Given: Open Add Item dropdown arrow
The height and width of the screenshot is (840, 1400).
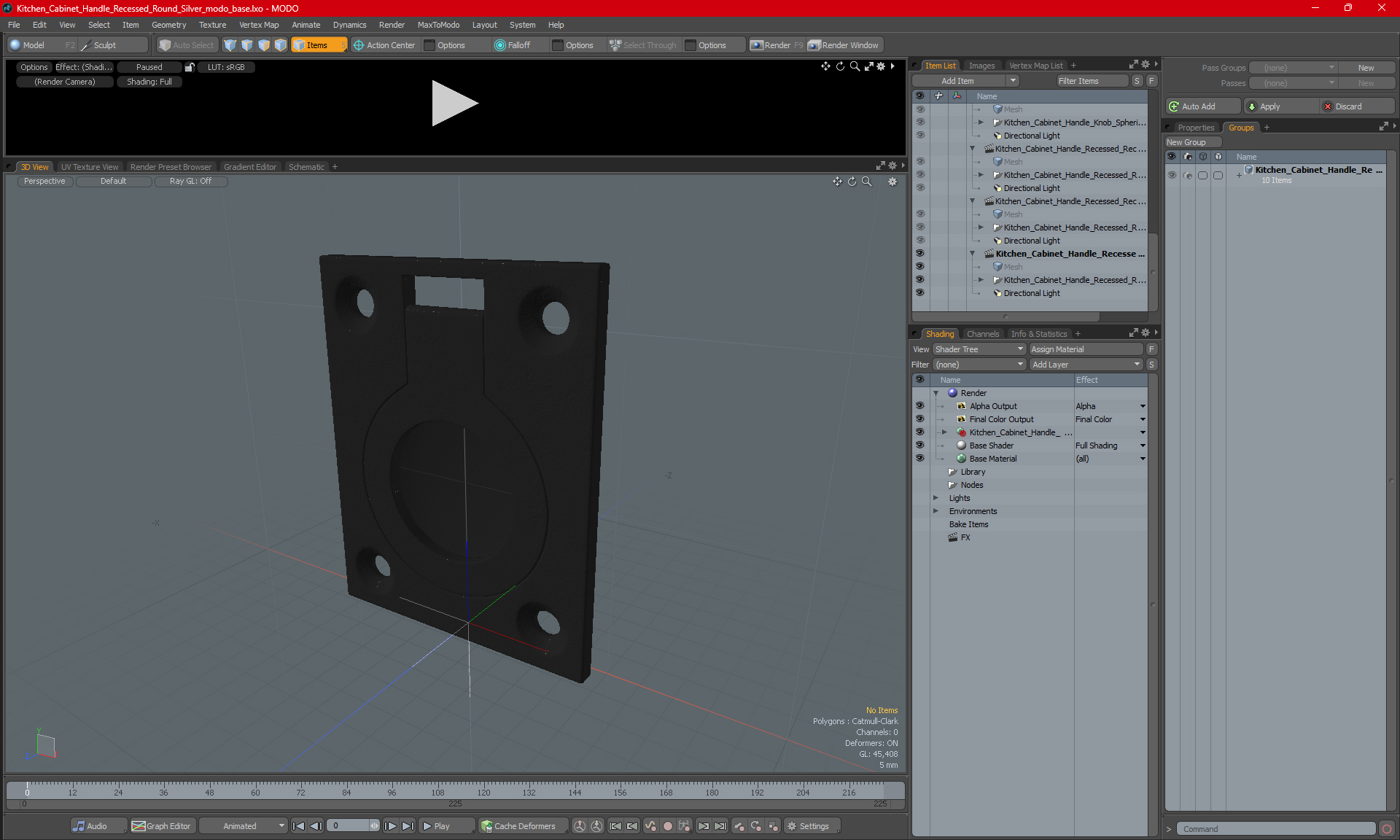Looking at the screenshot, I should pos(1013,81).
